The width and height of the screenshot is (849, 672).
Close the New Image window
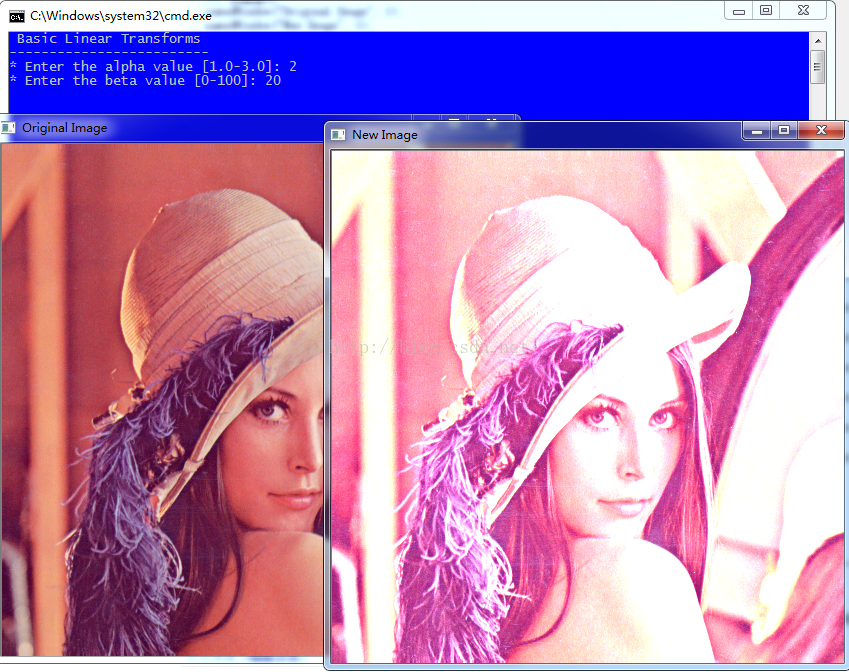821,131
